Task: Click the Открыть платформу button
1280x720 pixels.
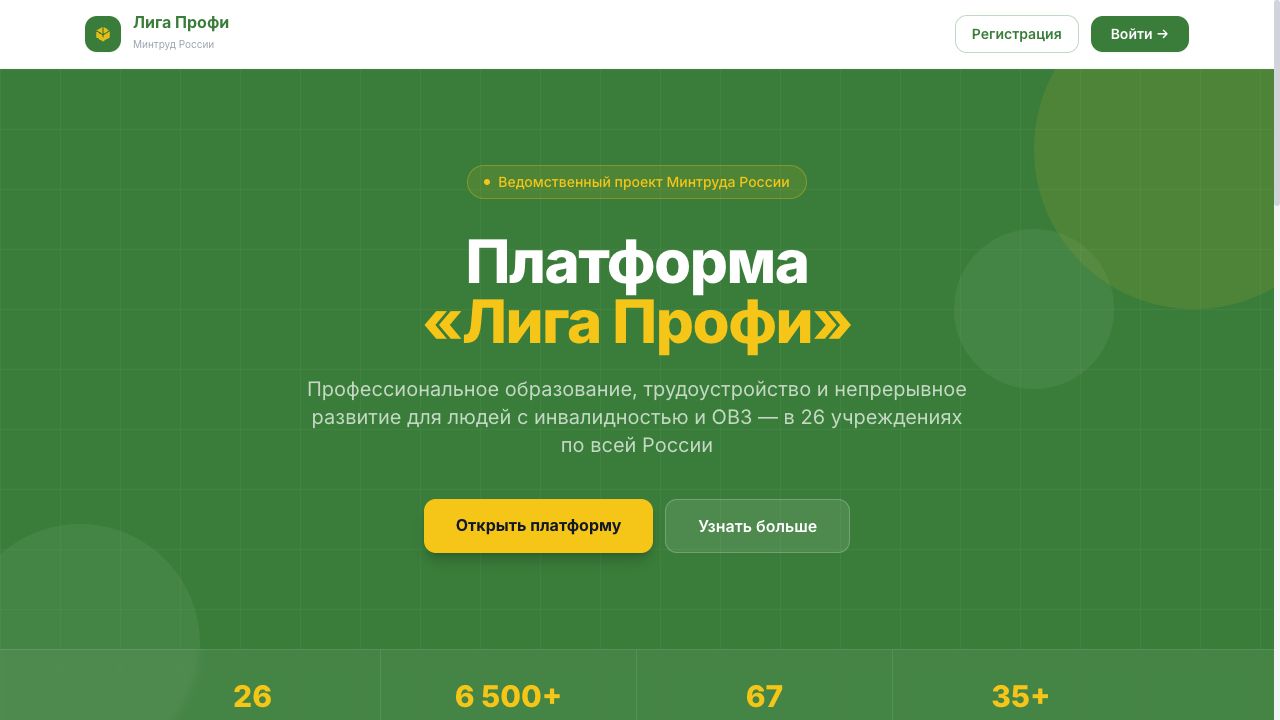Action: pos(538,526)
